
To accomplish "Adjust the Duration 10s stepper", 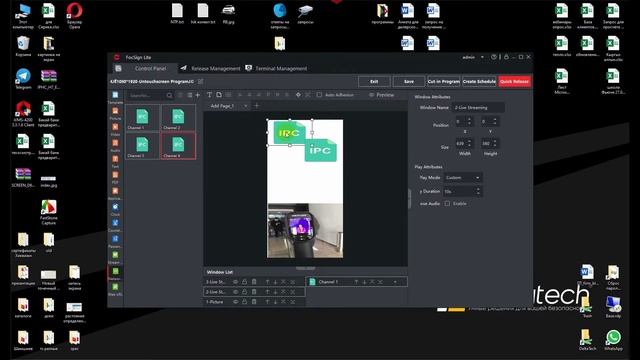I will 478,191.
